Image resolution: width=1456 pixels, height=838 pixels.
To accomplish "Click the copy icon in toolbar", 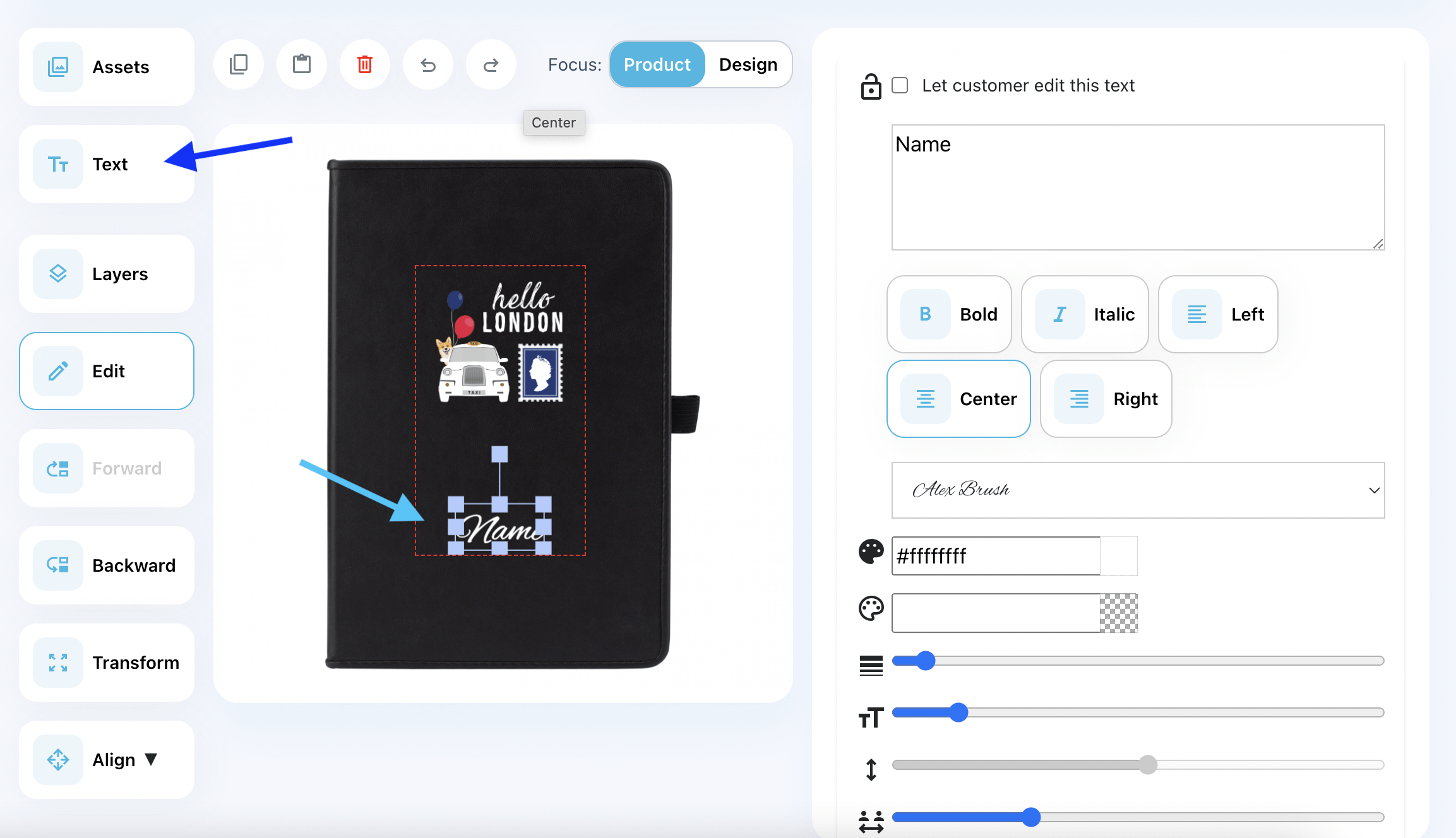I will coord(239,64).
